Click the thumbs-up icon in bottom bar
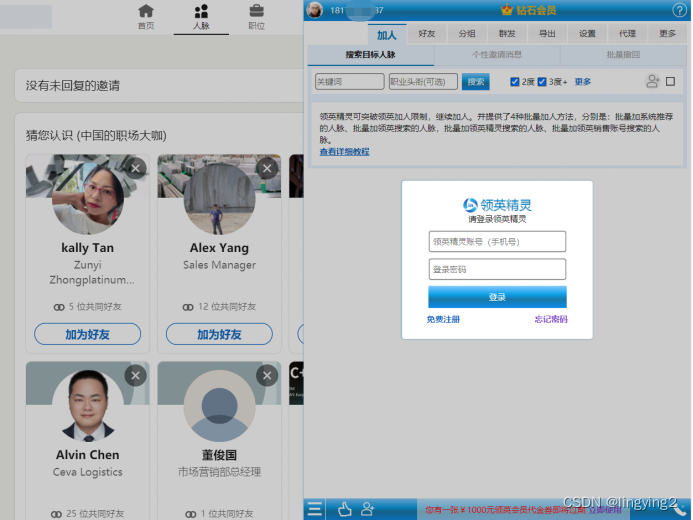693x520 pixels. point(345,509)
